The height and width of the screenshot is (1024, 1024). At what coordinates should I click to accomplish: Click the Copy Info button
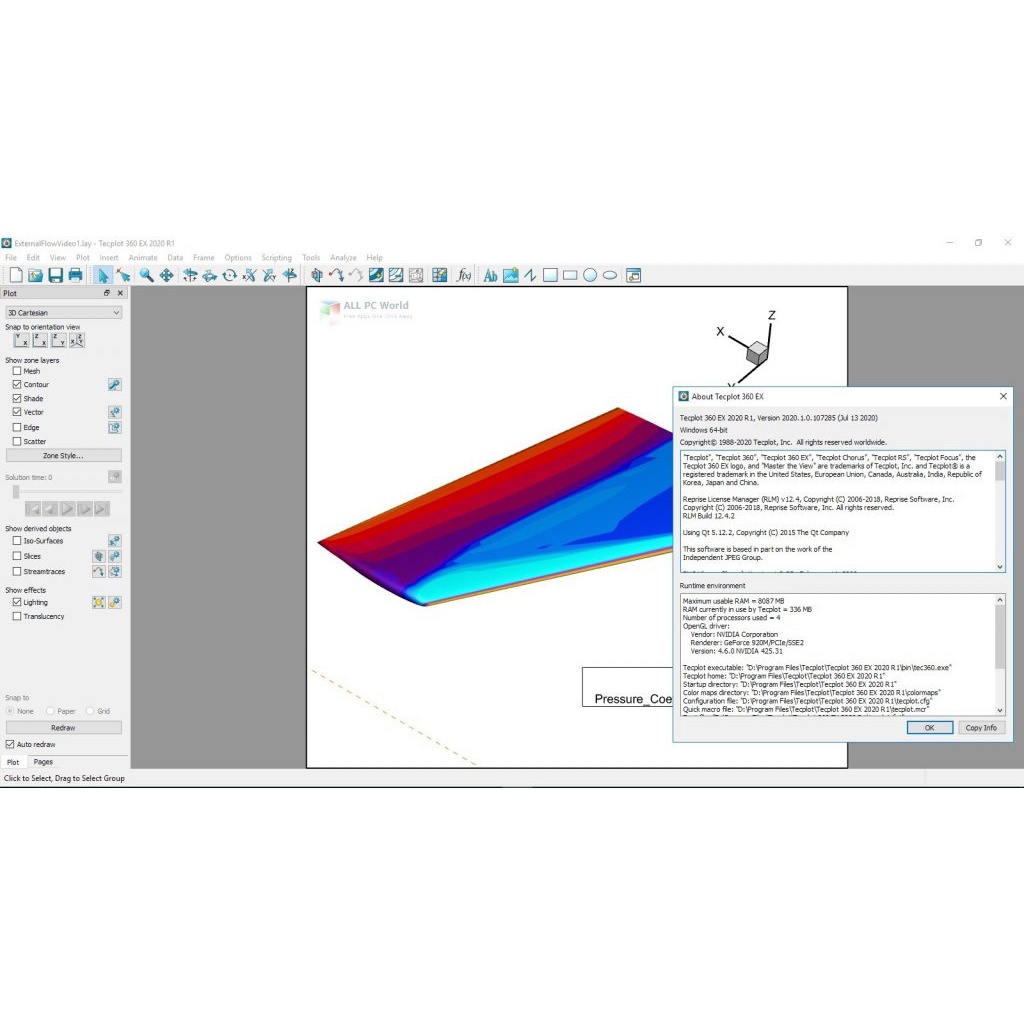click(x=981, y=728)
